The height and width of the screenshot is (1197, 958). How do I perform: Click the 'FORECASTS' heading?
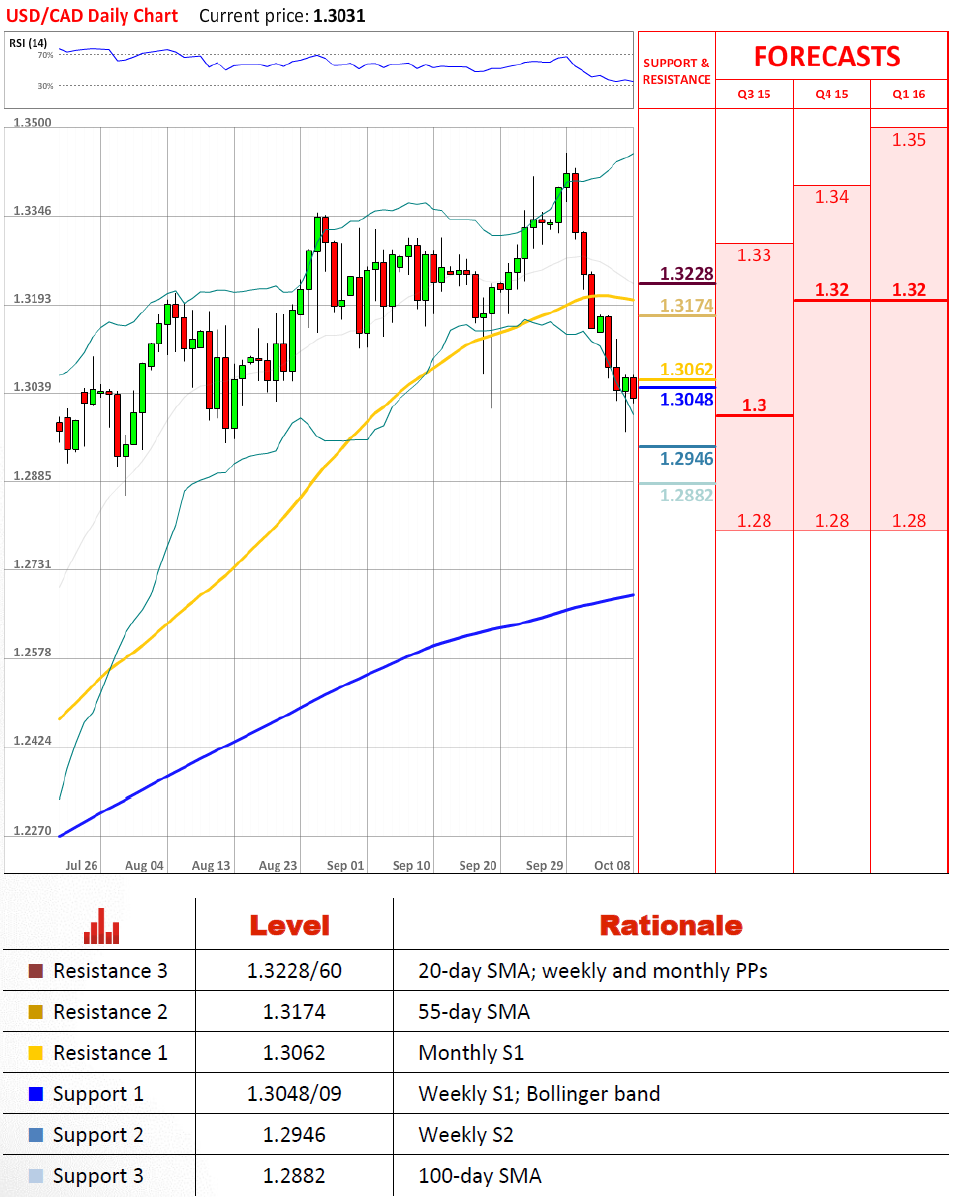click(x=827, y=56)
